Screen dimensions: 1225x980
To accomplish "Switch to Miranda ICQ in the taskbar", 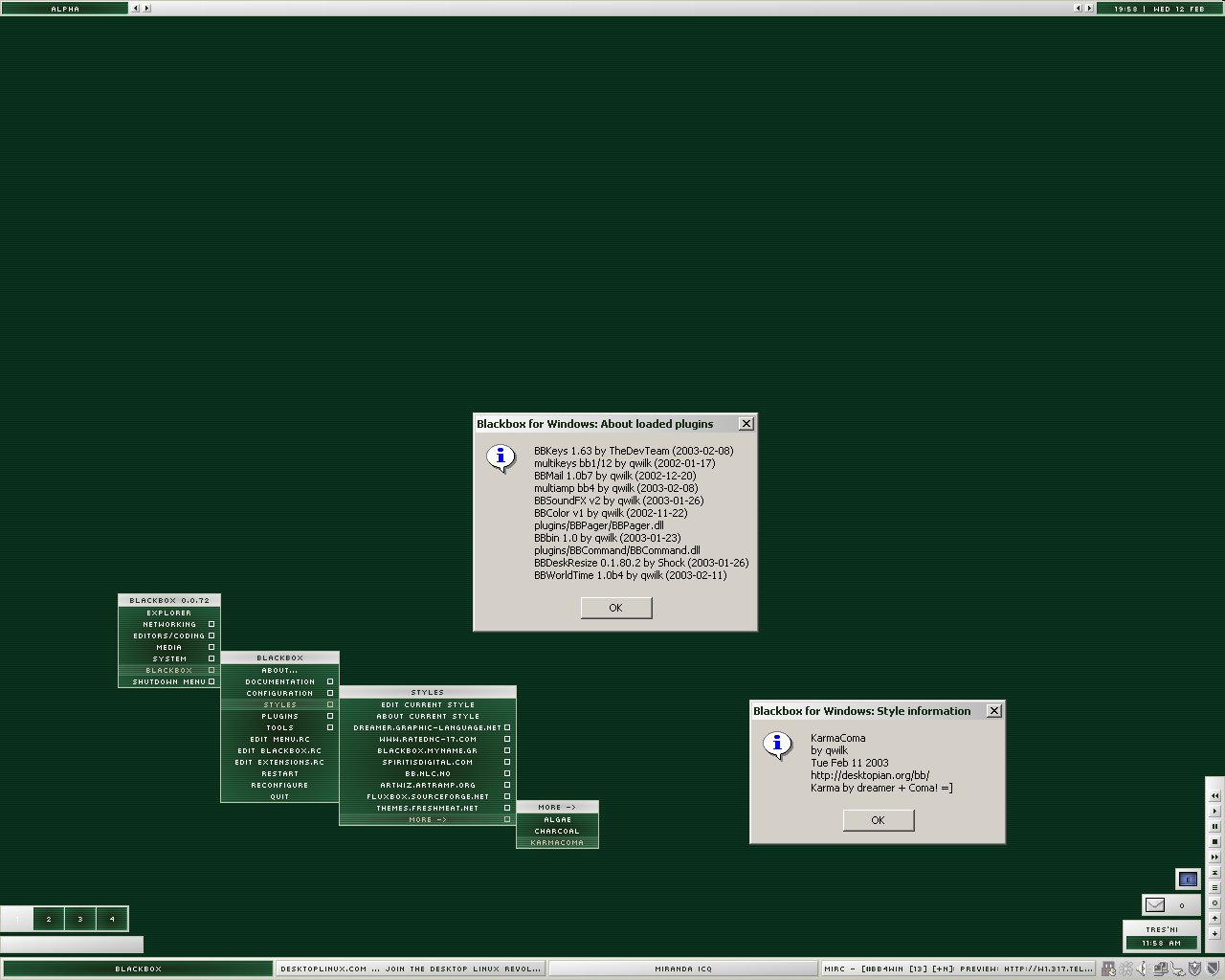I will [683, 969].
